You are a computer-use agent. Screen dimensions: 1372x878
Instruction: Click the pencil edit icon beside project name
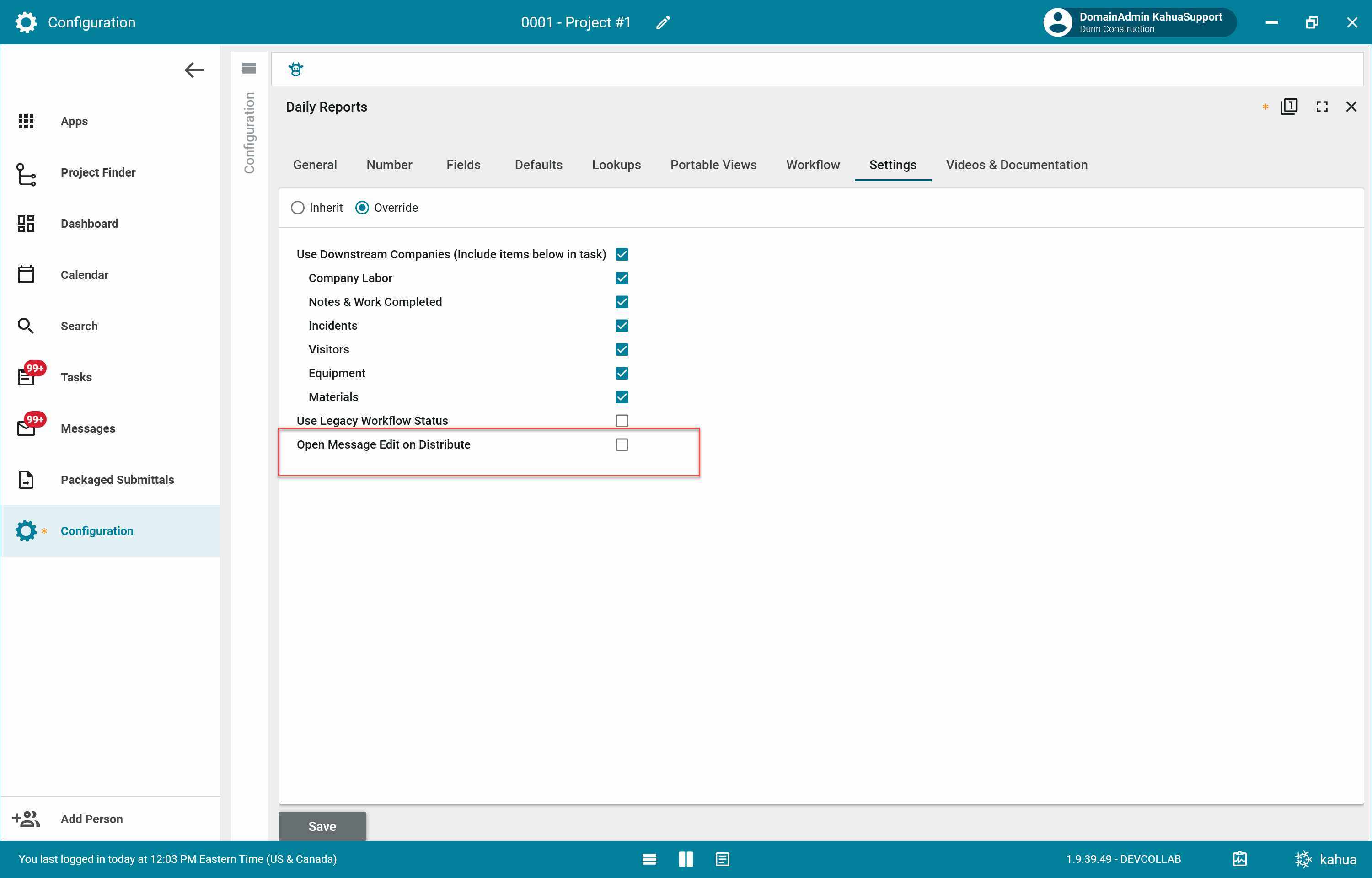click(663, 22)
